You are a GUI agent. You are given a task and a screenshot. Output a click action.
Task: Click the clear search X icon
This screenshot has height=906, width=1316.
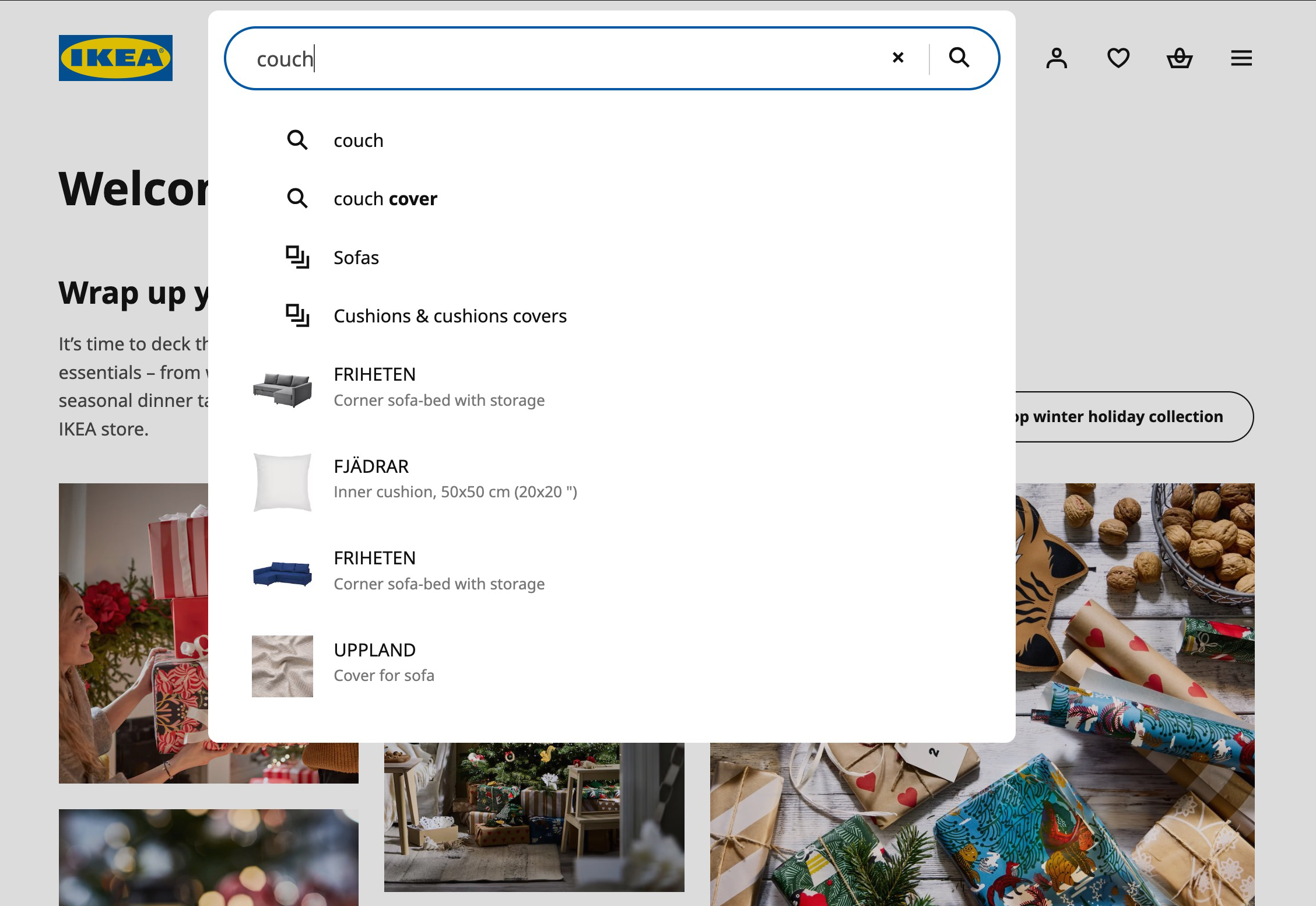point(898,57)
